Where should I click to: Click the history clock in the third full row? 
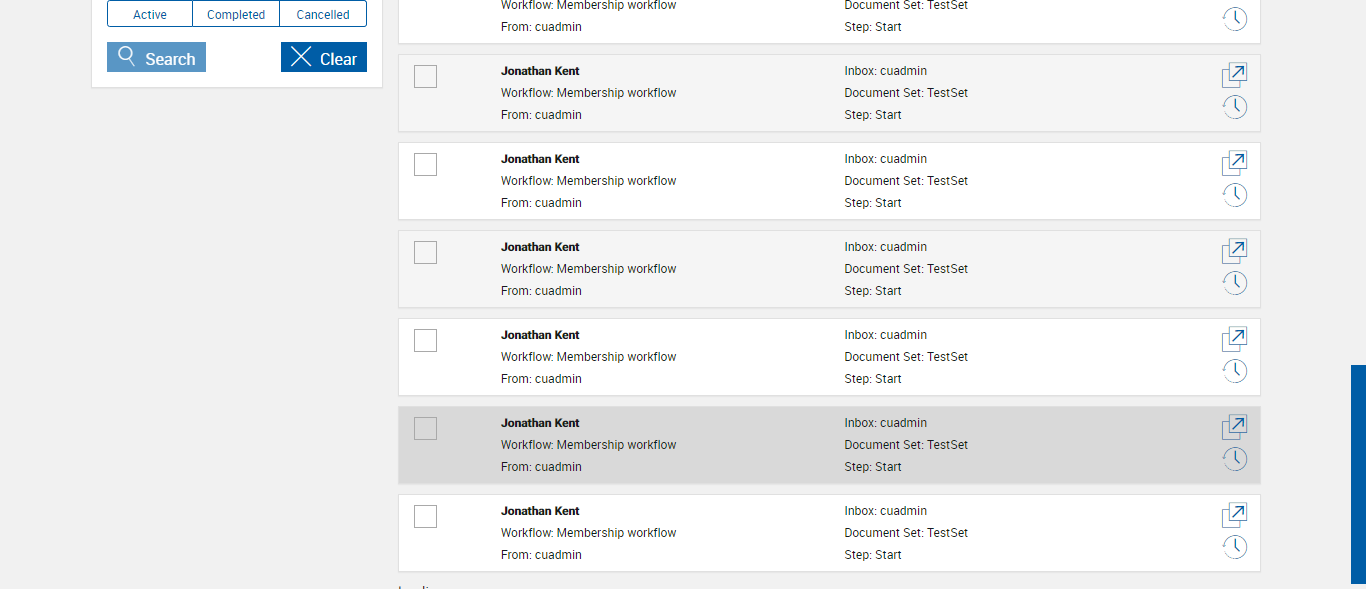1235,283
